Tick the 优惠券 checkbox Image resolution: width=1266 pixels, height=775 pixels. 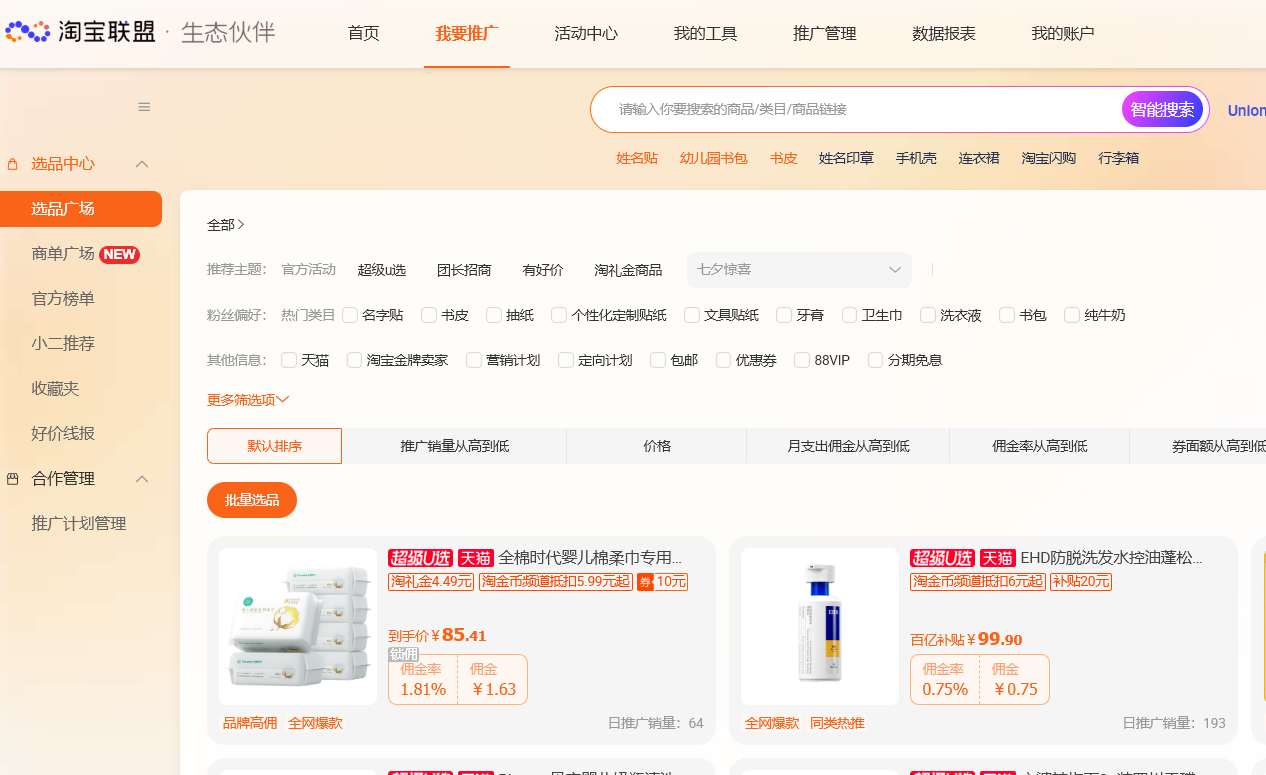click(724, 360)
